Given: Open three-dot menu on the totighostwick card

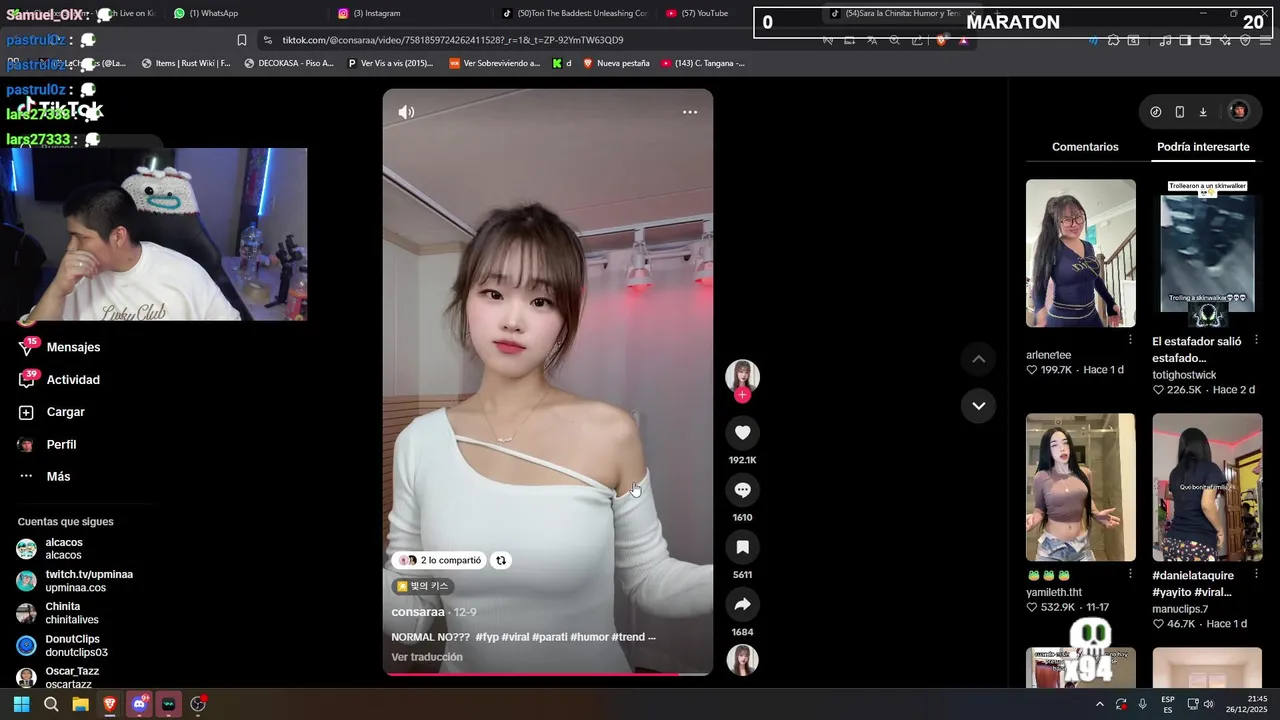Looking at the screenshot, I should click(1256, 340).
